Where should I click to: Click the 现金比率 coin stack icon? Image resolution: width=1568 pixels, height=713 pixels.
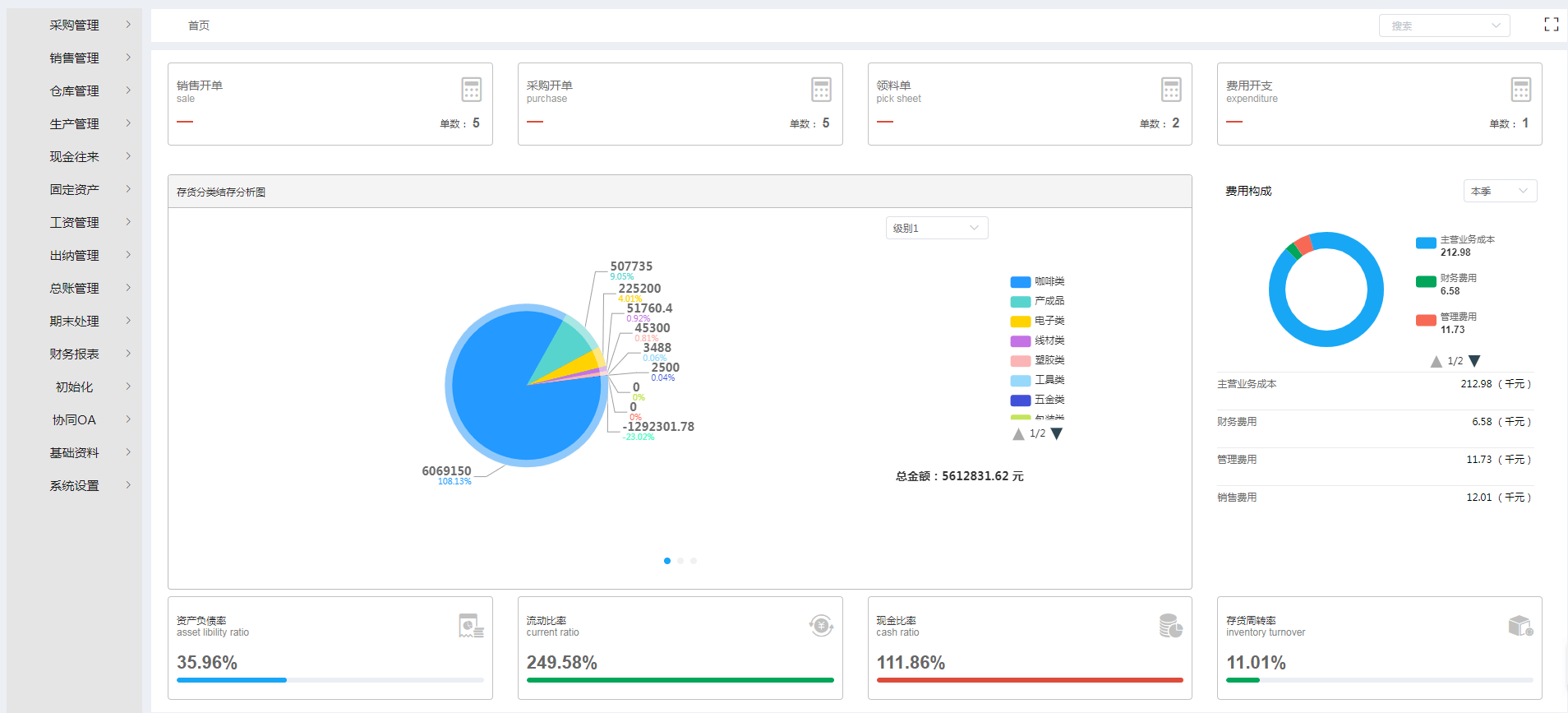pyautogui.click(x=1170, y=626)
